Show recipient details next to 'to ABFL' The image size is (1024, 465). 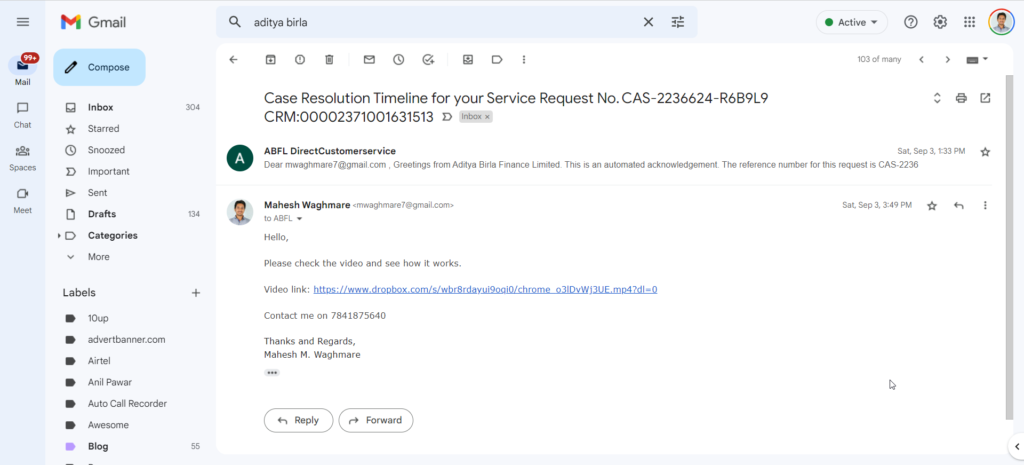tap(300, 219)
